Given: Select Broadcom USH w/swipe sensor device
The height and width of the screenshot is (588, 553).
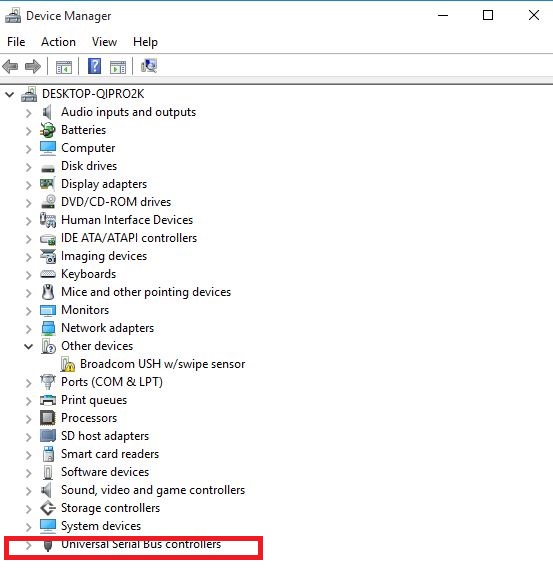Looking at the screenshot, I should pos(162,364).
